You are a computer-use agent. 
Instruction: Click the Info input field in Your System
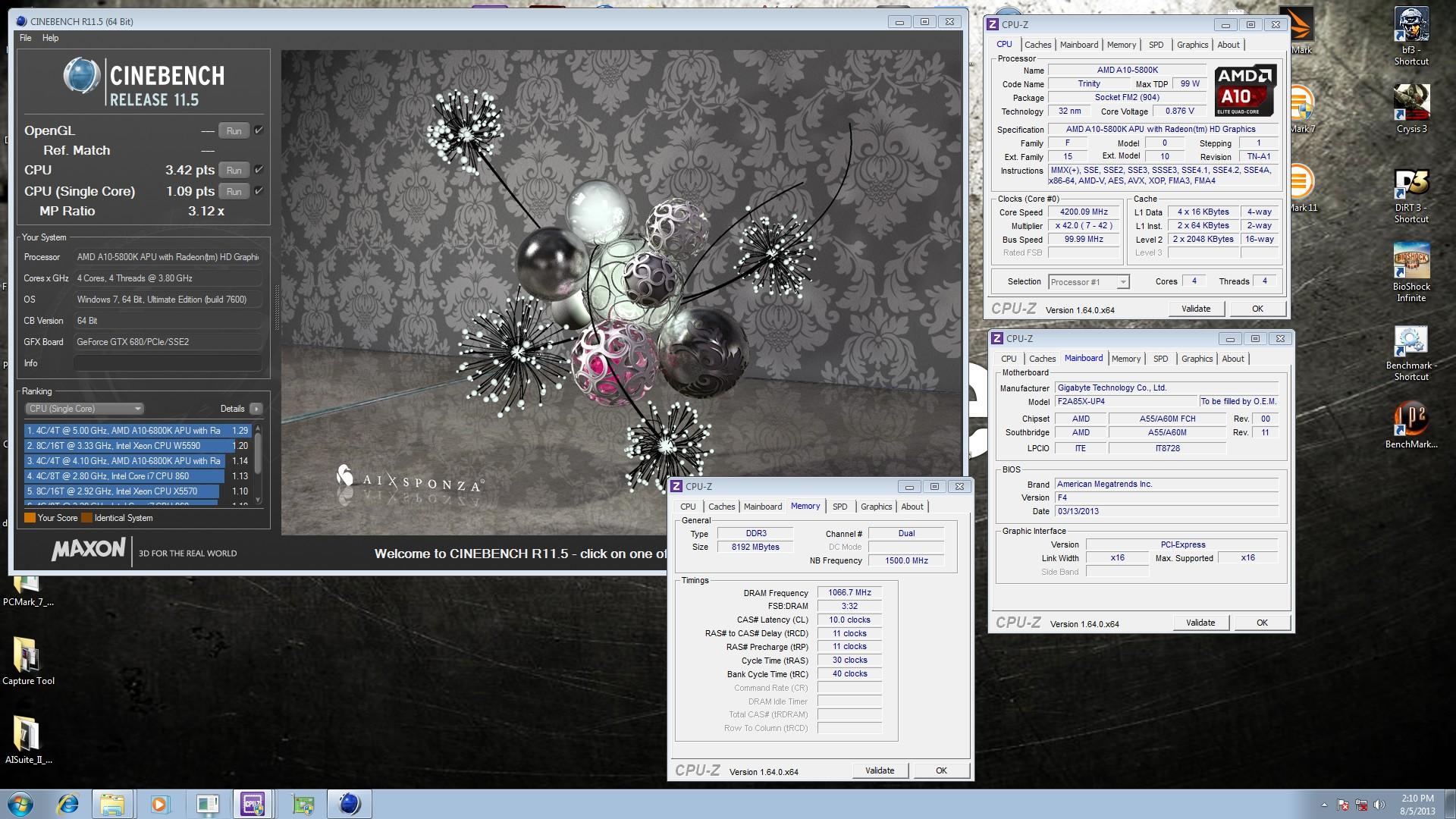click(167, 363)
